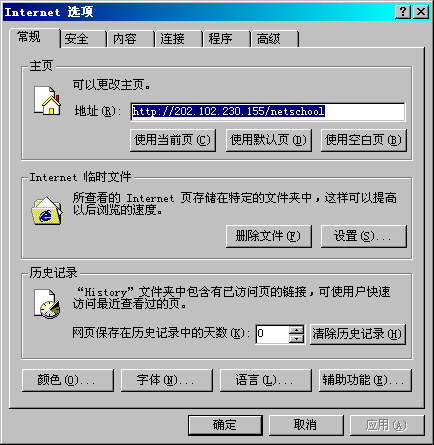Click the question mark help button

coord(403,12)
